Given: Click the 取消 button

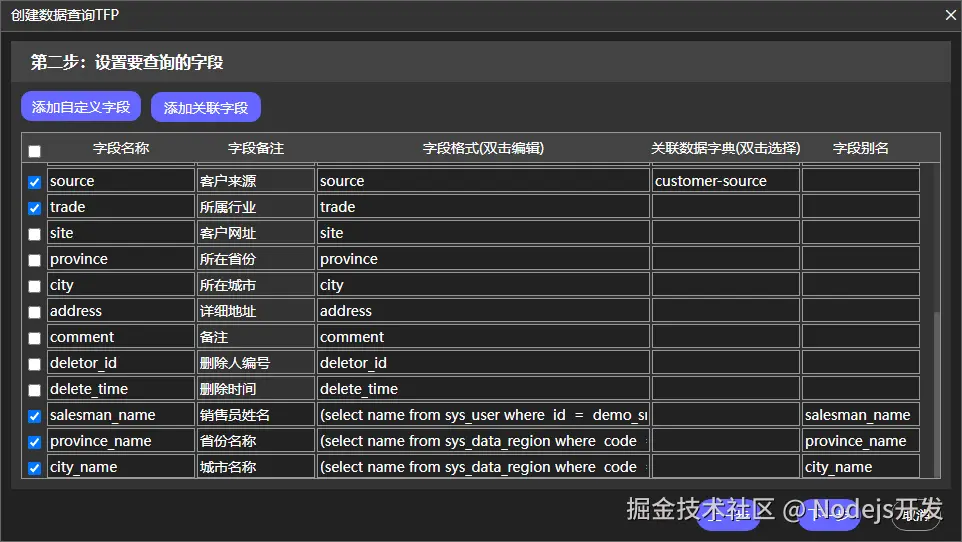Looking at the screenshot, I should [917, 514].
